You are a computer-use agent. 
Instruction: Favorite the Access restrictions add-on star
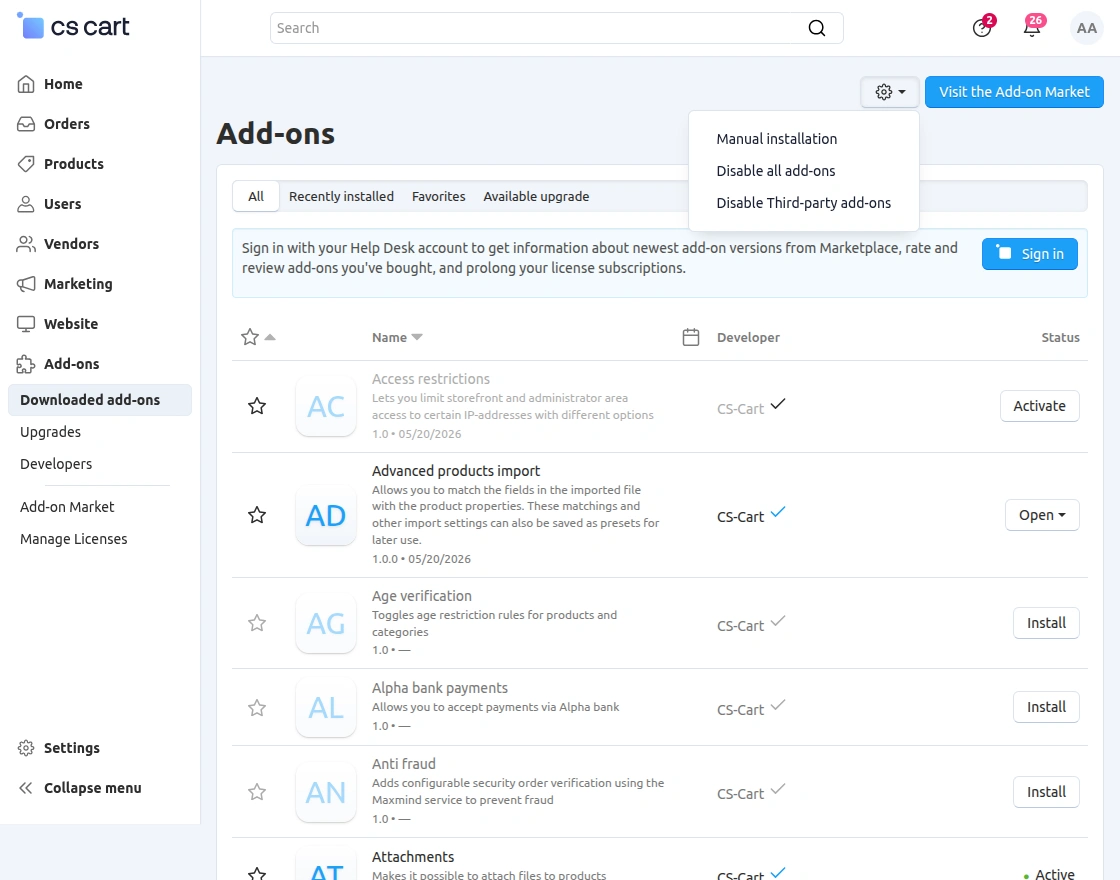tap(257, 406)
